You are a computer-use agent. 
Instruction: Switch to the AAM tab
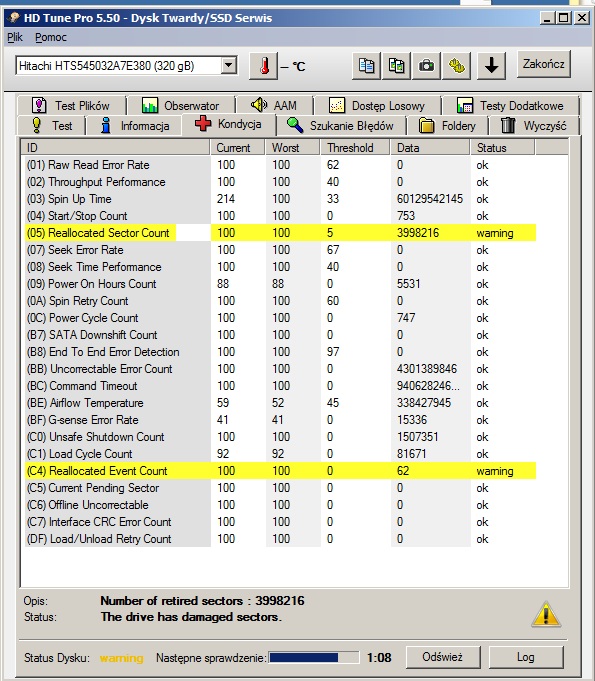(274, 106)
